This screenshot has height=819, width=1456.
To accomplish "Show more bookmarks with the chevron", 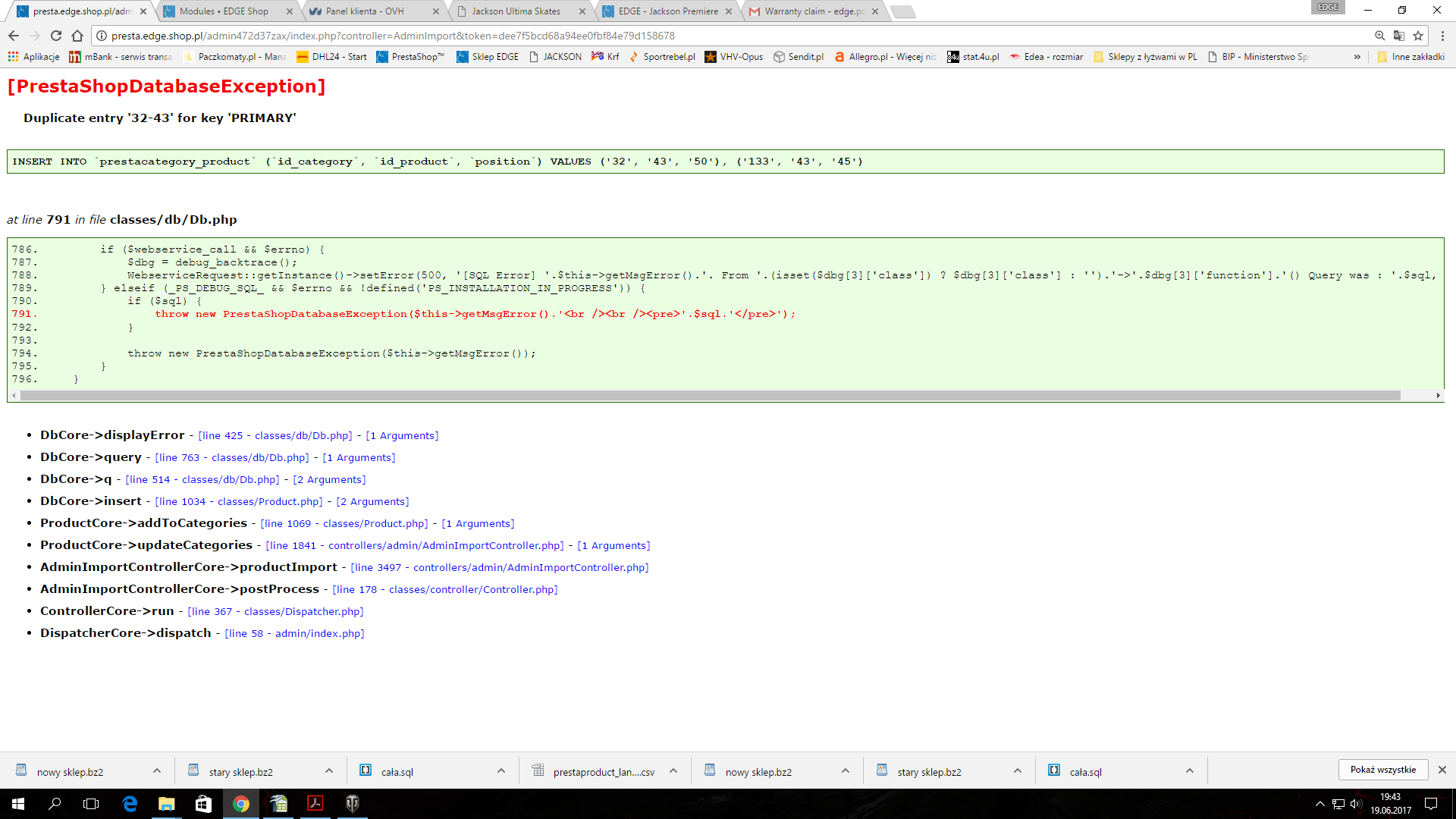I will tap(1357, 57).
